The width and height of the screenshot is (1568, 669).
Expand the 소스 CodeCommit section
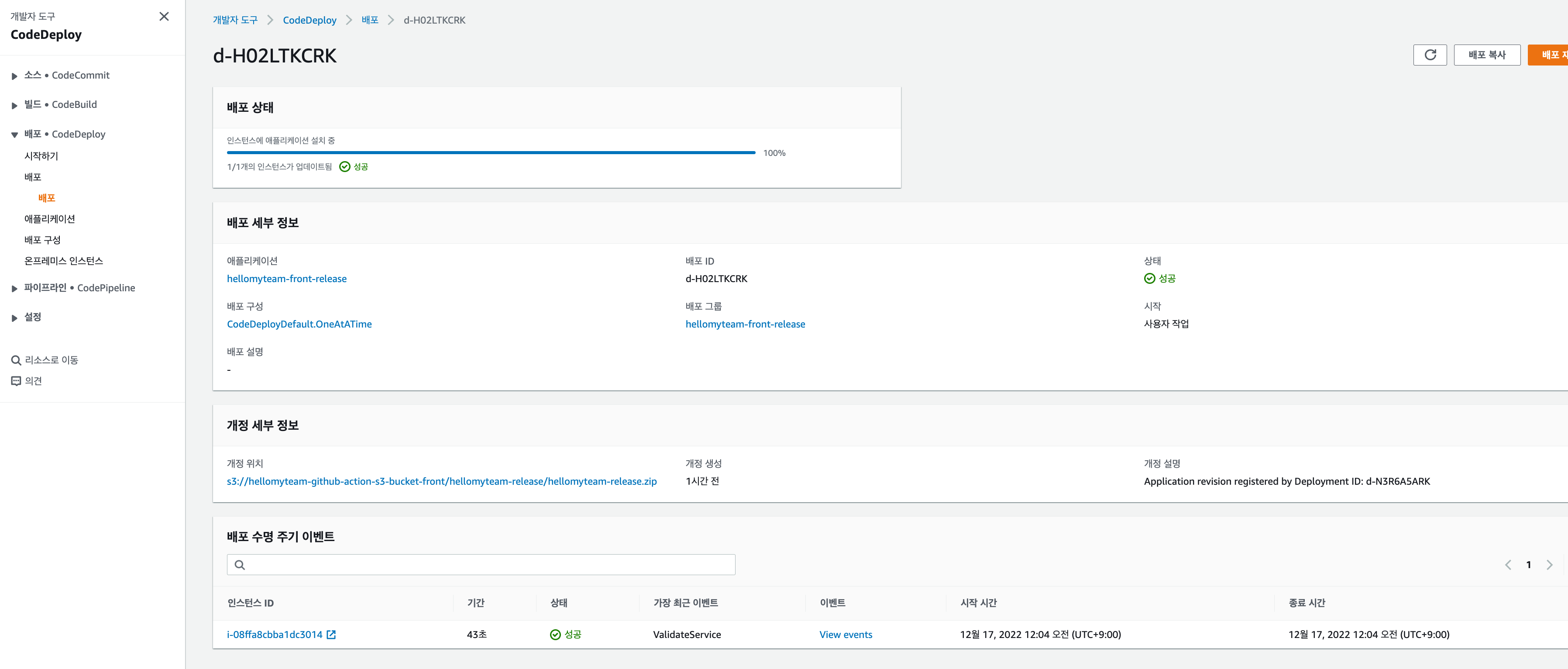(14, 76)
